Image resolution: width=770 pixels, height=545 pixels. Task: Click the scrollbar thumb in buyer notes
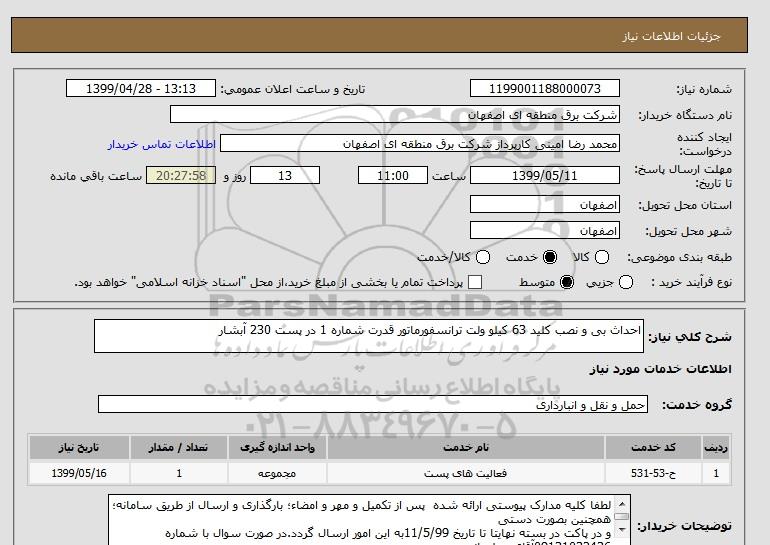tap(621, 517)
